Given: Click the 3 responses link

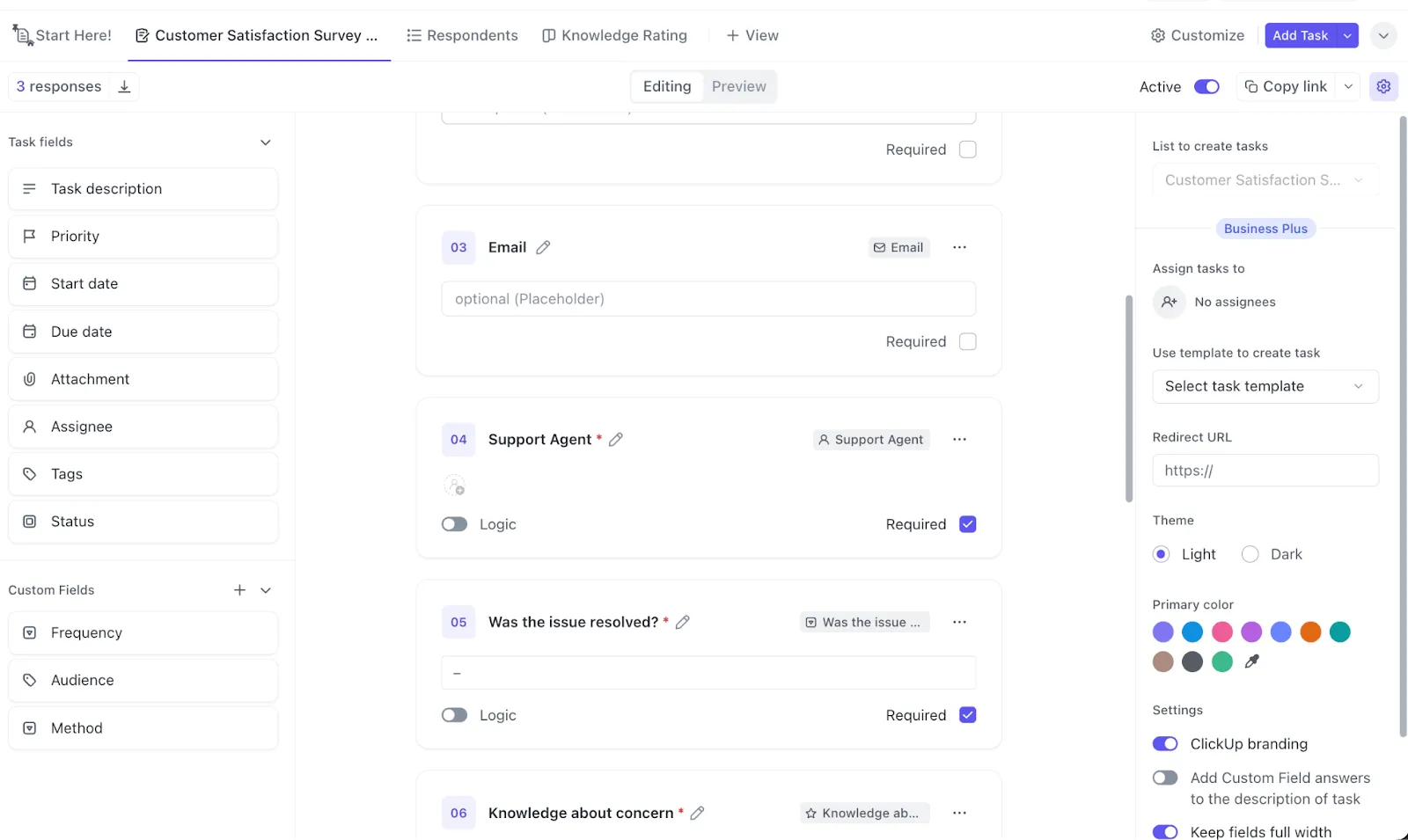Looking at the screenshot, I should point(59,86).
